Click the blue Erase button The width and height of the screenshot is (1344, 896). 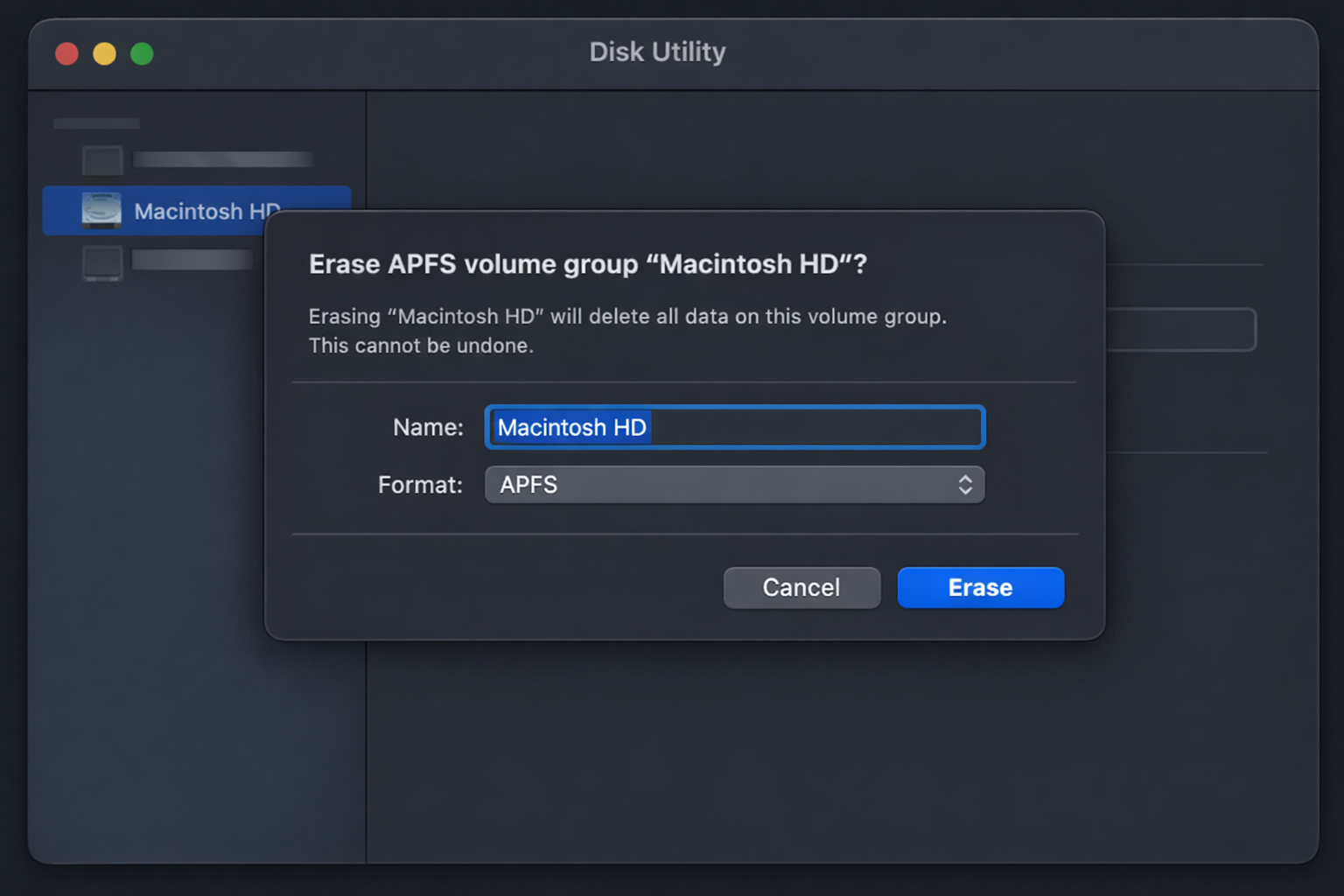(x=980, y=587)
